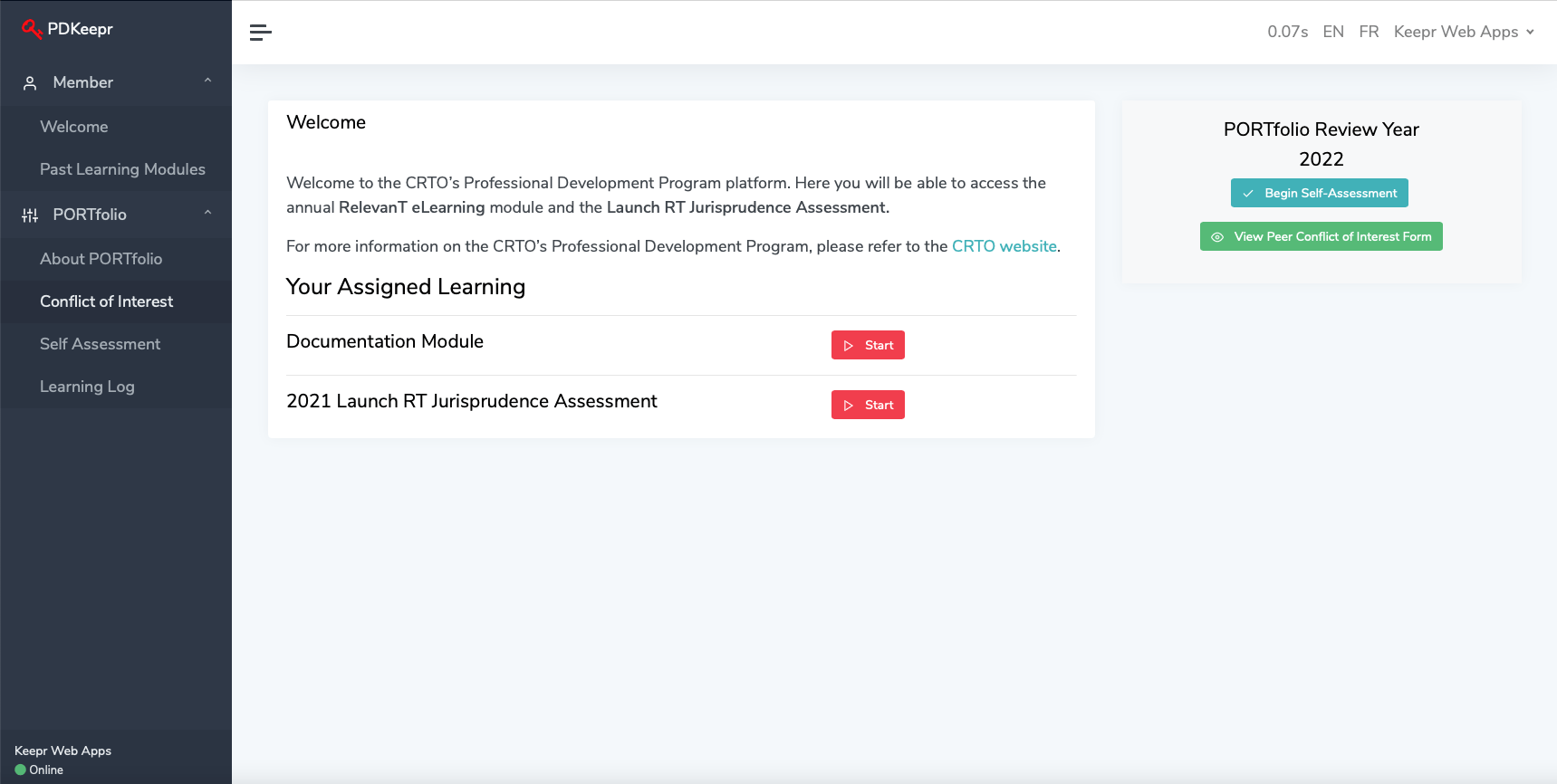The width and height of the screenshot is (1557, 784).
Task: Click the play icon beside Documentation Module
Action: tap(849, 346)
